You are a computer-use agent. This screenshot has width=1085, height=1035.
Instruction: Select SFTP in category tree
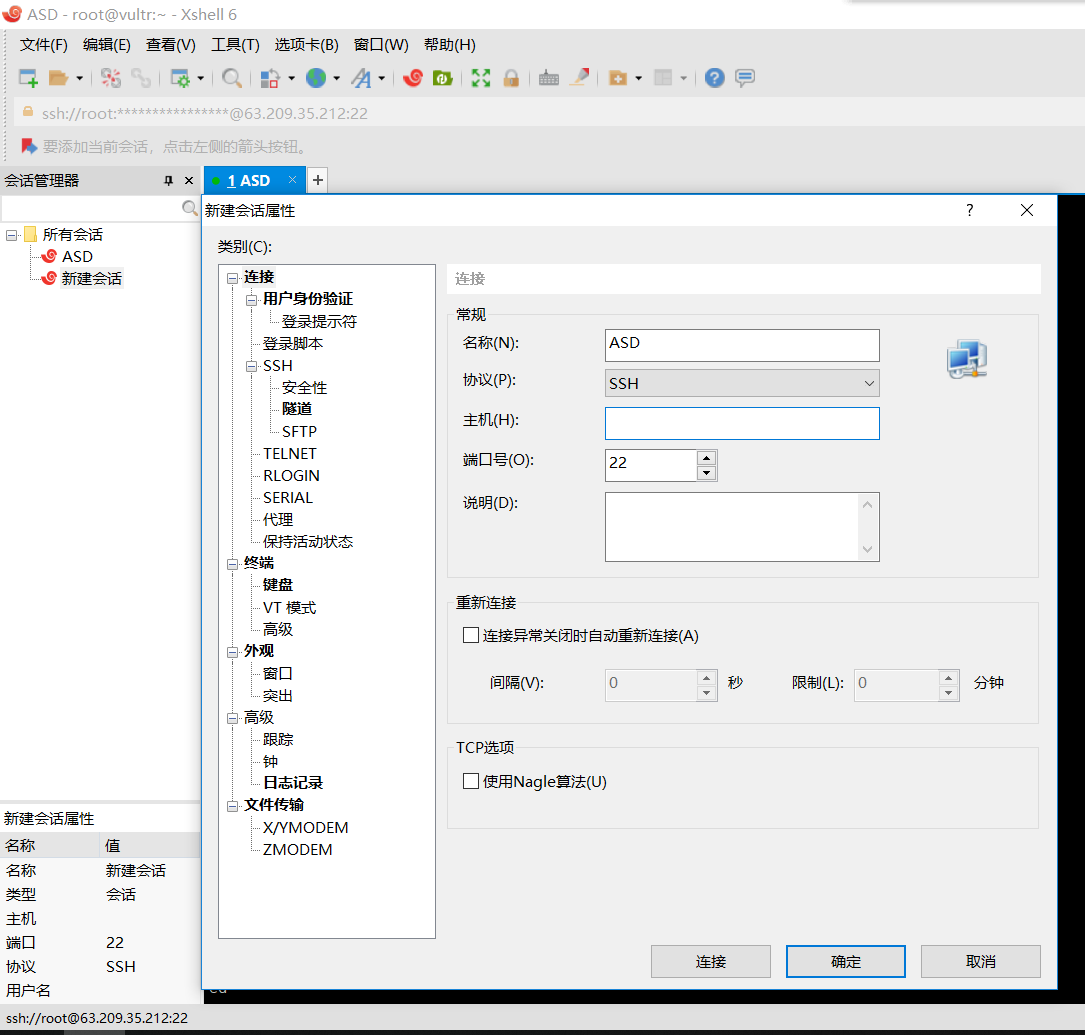pyautogui.click(x=299, y=431)
